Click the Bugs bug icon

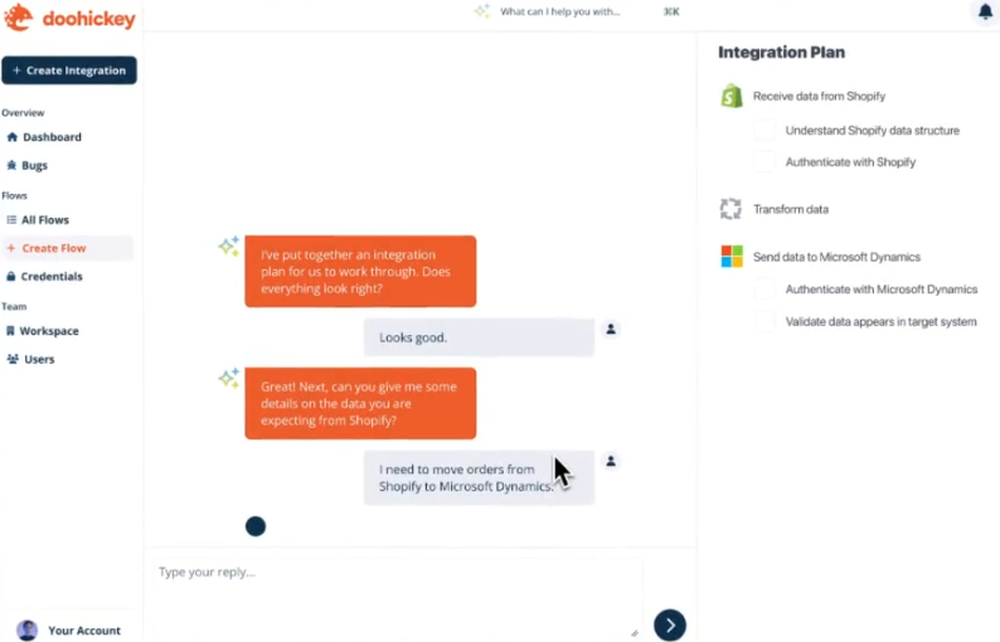click(x=11, y=165)
